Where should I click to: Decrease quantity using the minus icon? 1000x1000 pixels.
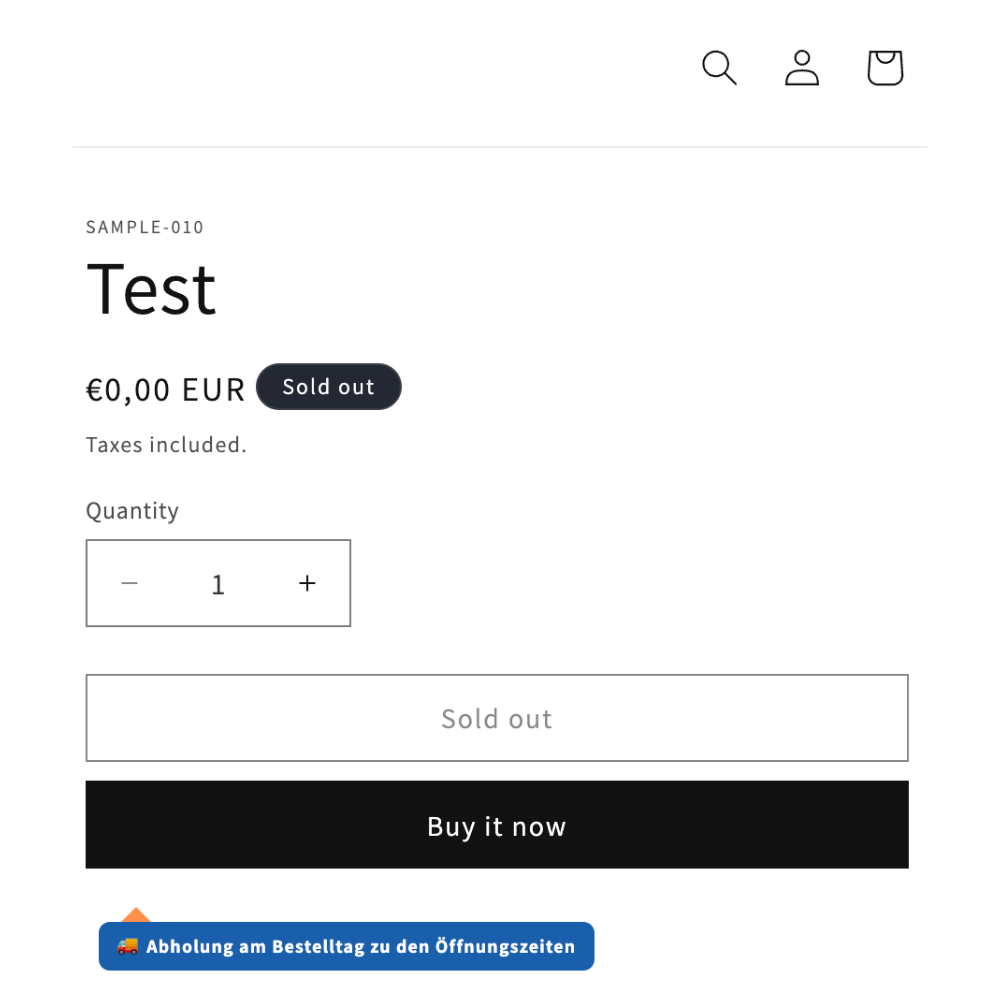tap(129, 583)
